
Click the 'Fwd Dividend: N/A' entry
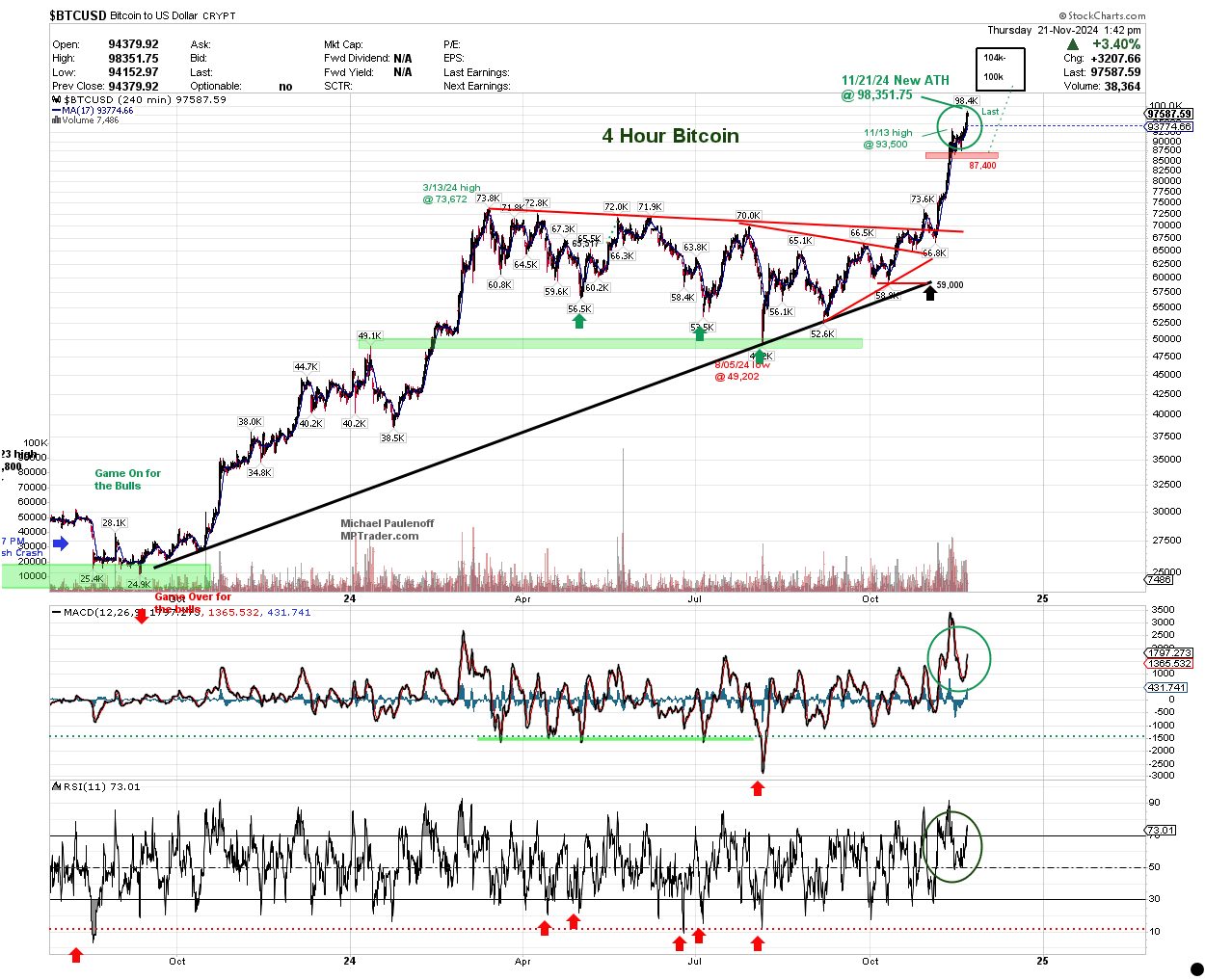click(367, 59)
